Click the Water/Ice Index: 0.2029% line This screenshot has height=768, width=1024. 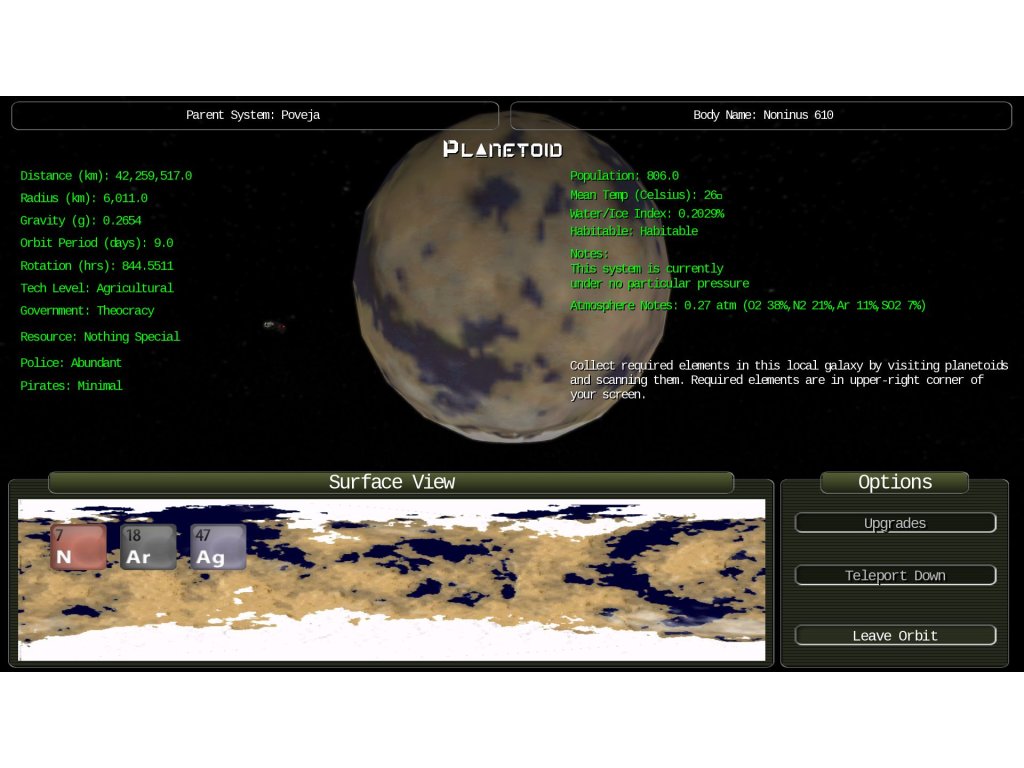click(x=647, y=214)
